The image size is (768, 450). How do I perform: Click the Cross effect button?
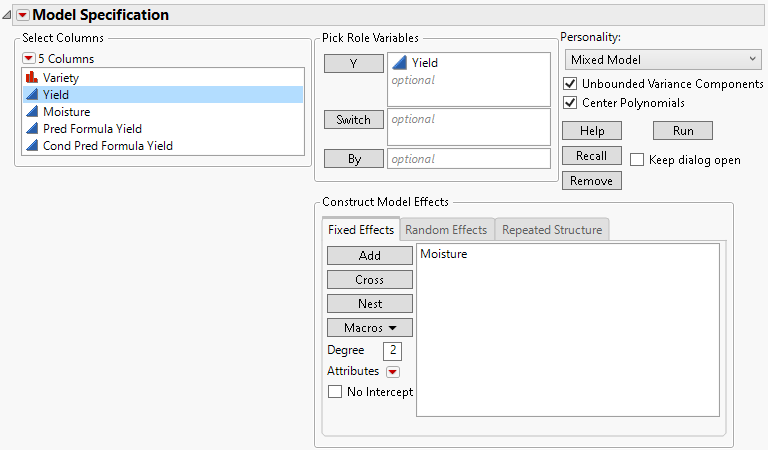[x=370, y=280]
